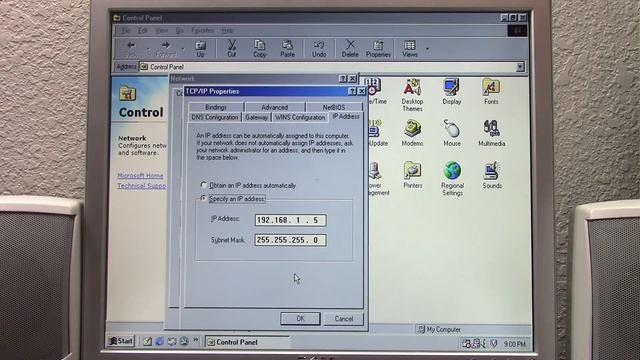Switch to the Advanced tab

274,107
